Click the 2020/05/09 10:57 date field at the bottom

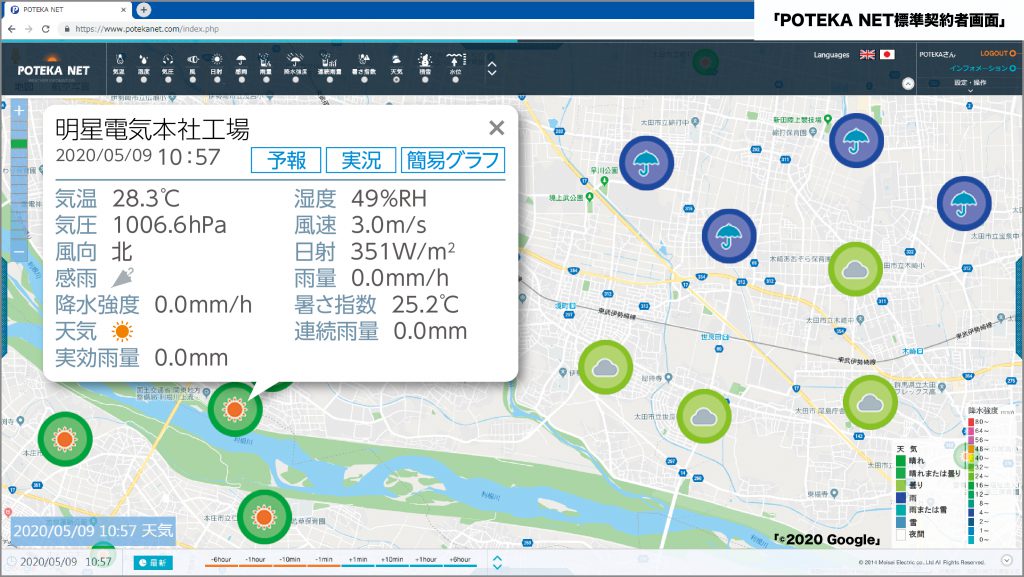[x=65, y=562]
